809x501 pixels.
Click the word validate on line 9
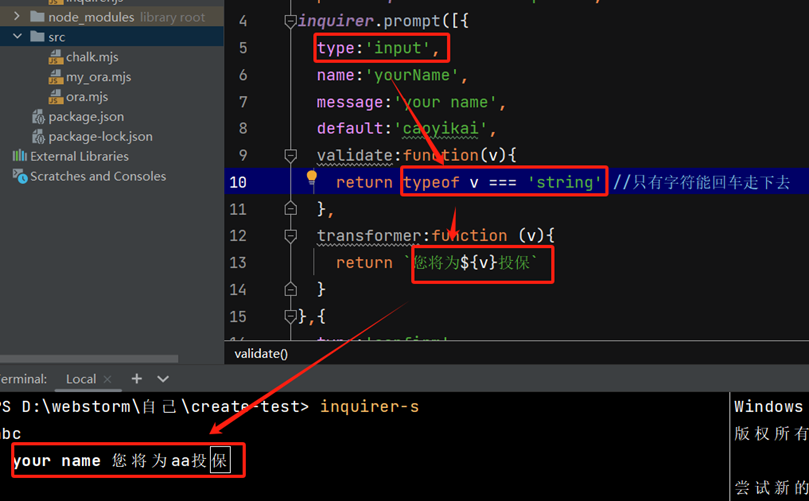354,155
